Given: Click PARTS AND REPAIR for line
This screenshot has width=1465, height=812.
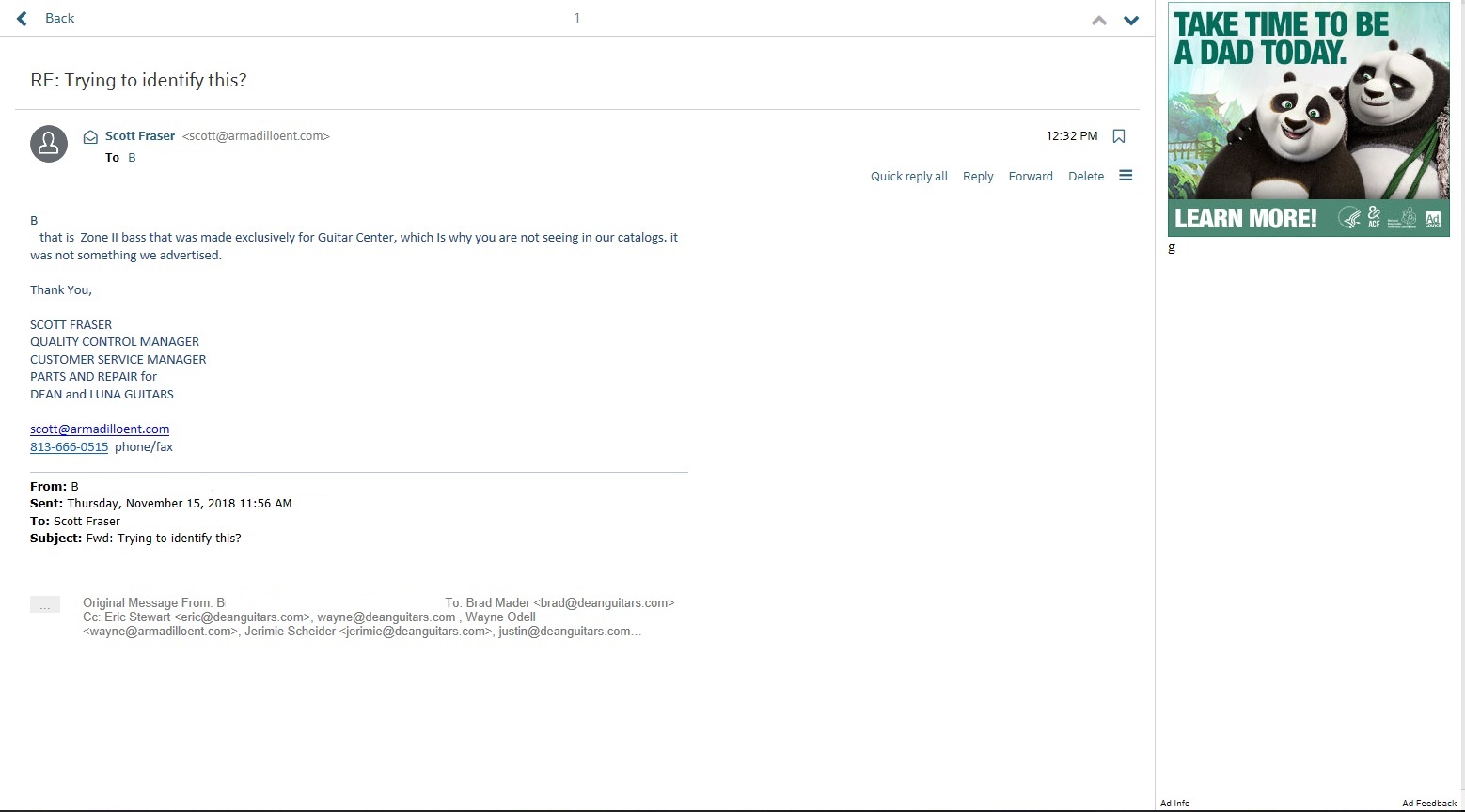Looking at the screenshot, I should pyautogui.click(x=94, y=377).
